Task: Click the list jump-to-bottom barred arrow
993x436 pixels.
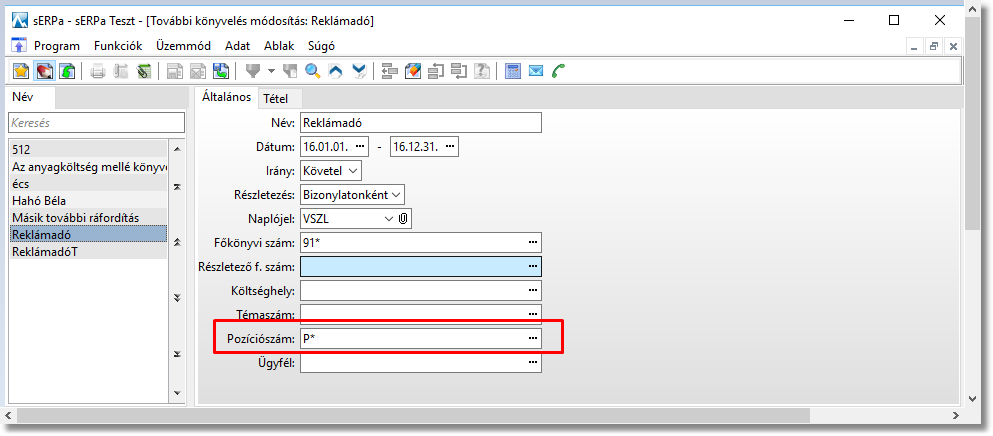Action: 177,354
